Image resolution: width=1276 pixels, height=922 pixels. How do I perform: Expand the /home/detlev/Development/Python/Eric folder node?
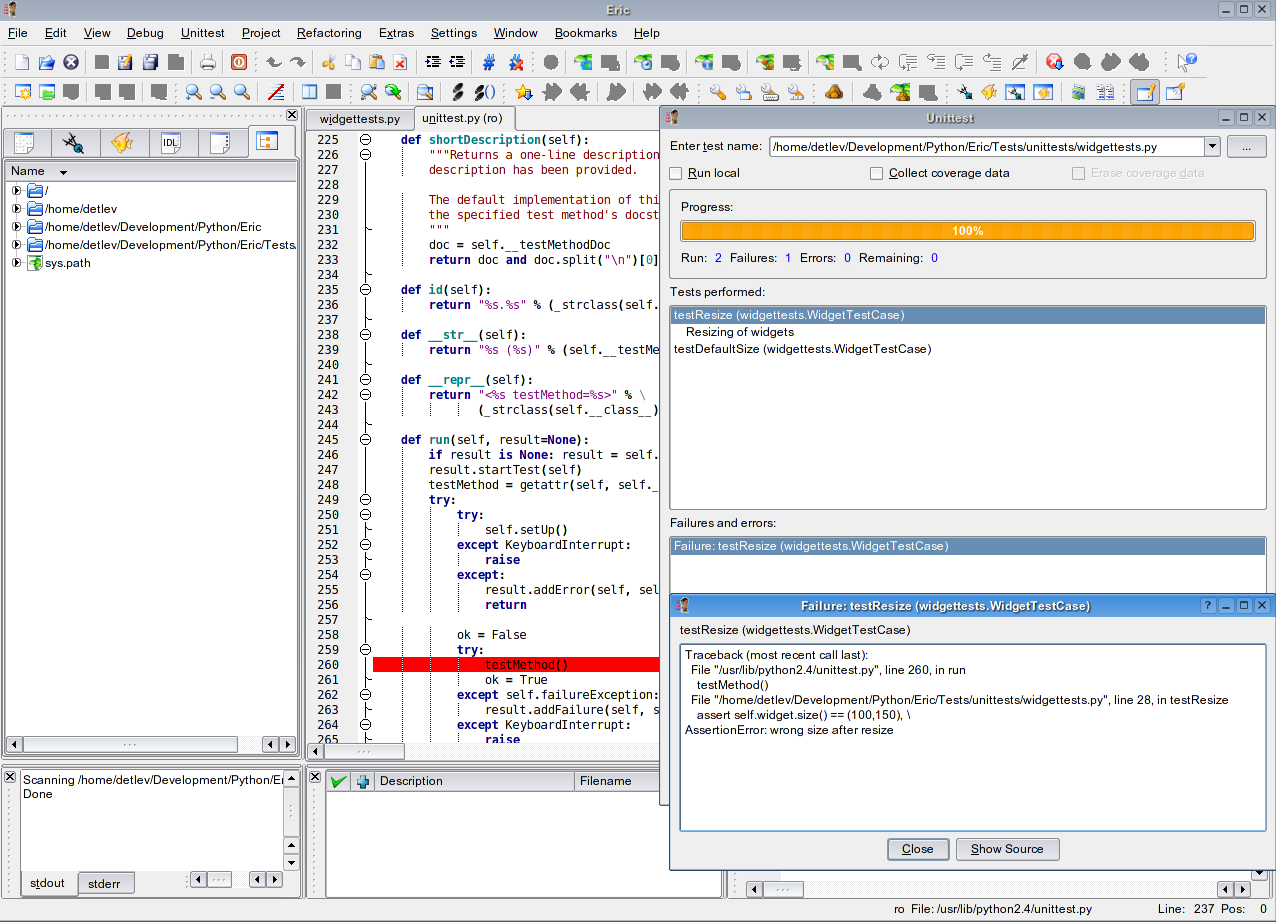(16, 227)
